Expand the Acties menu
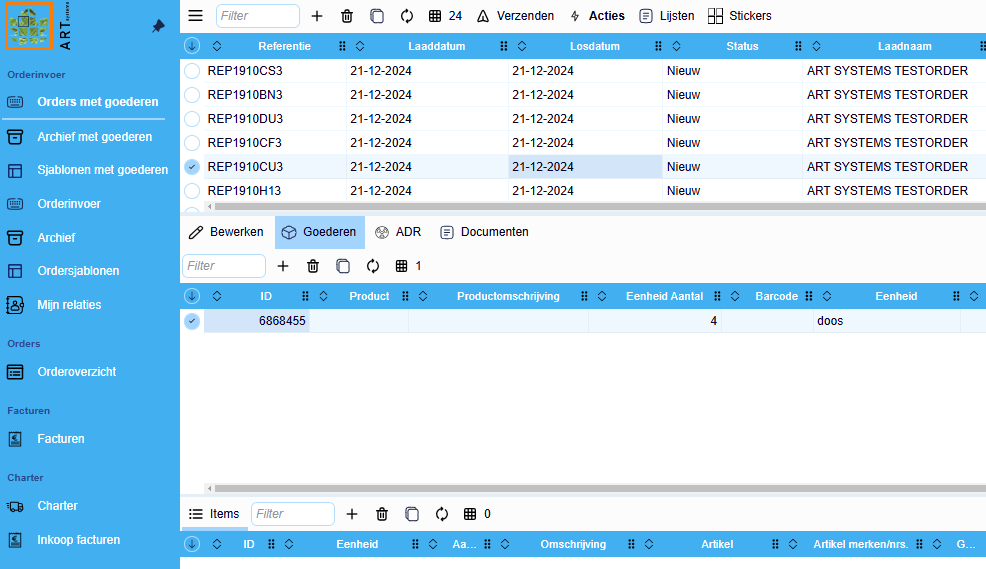 [597, 16]
